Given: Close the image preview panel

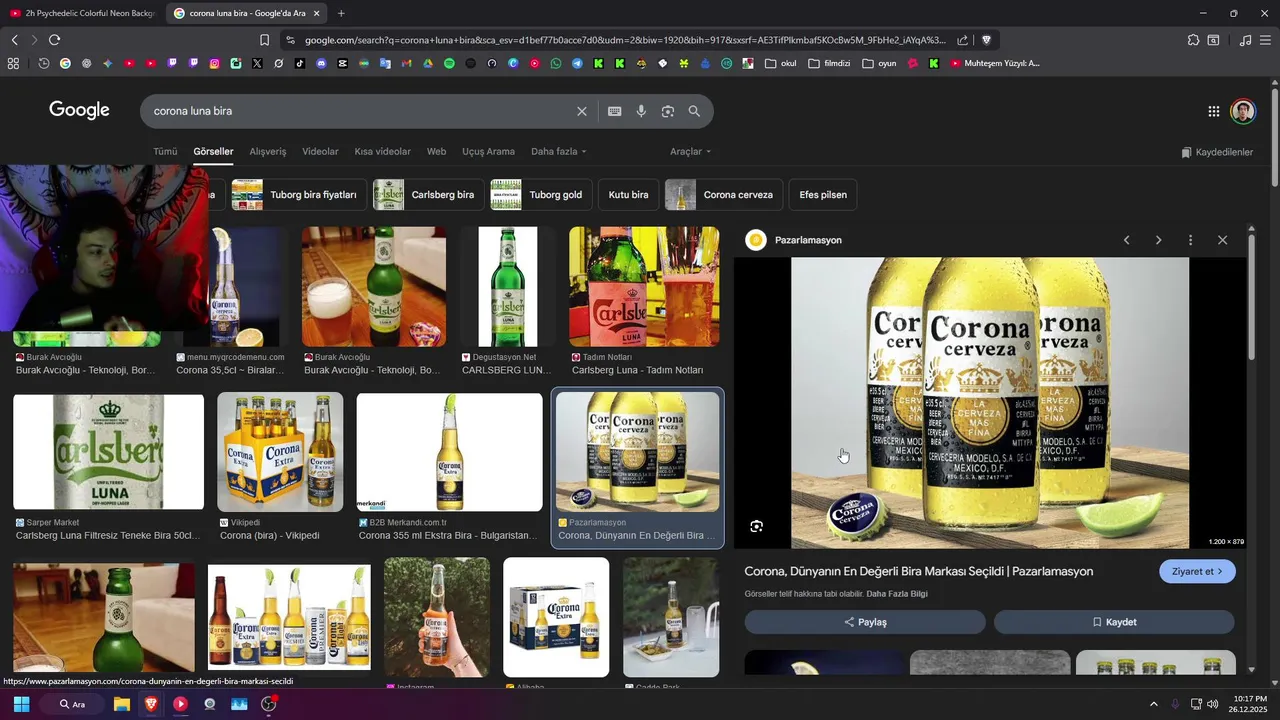Looking at the screenshot, I should coord(1222,240).
